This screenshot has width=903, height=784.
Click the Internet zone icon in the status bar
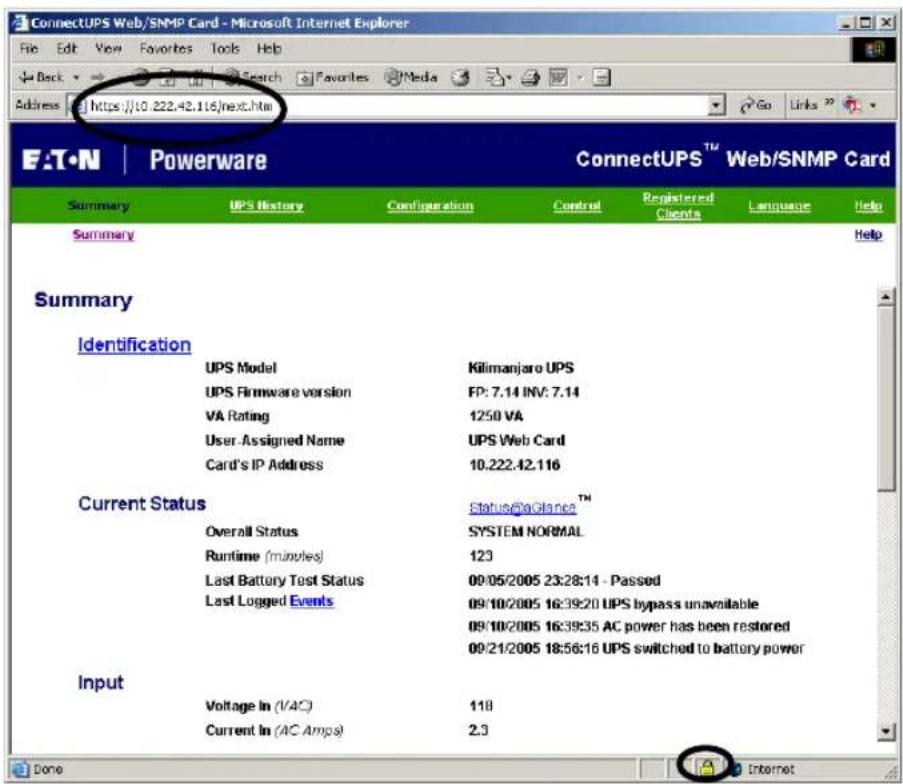(x=735, y=769)
